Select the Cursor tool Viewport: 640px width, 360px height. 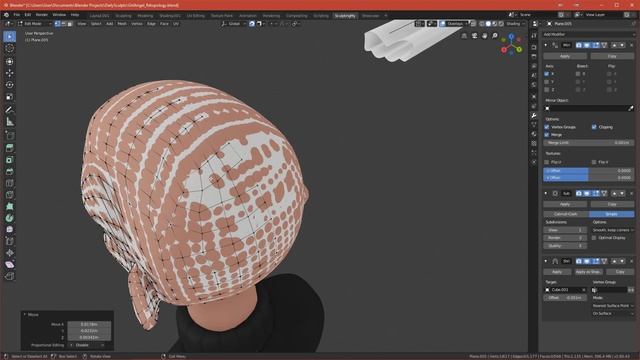coord(10,49)
